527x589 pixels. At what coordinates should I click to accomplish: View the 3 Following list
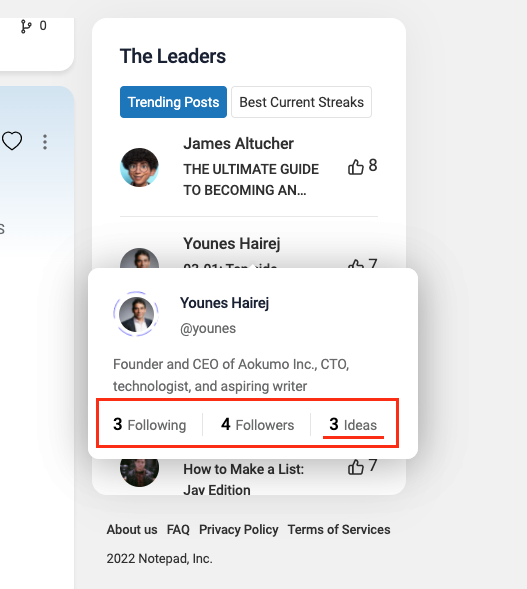tap(149, 424)
